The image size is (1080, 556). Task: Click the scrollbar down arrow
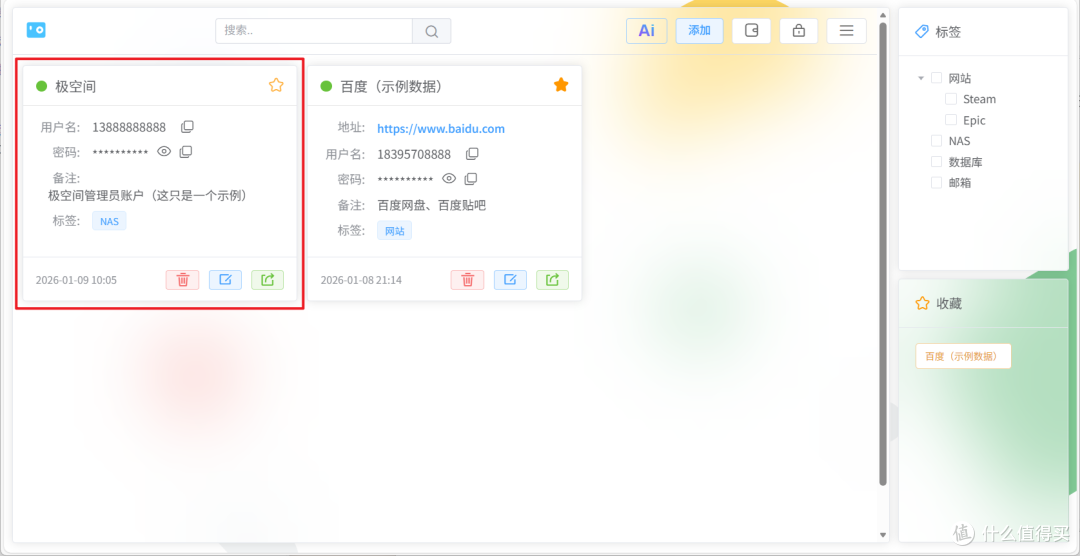pos(883,535)
